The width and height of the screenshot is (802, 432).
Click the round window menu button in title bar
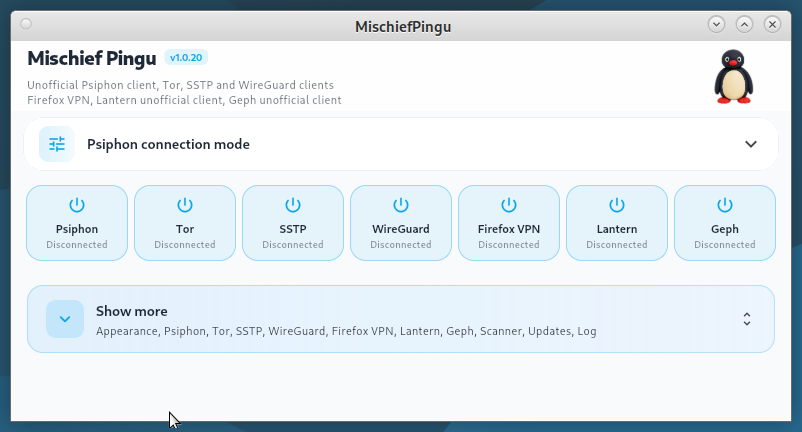coord(26,24)
